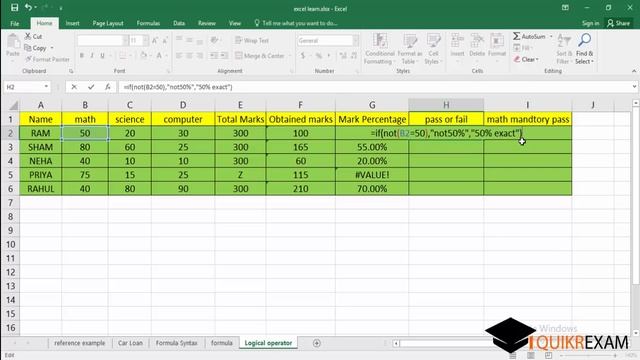Collapse the ribbon with the chevron

[x=634, y=71]
